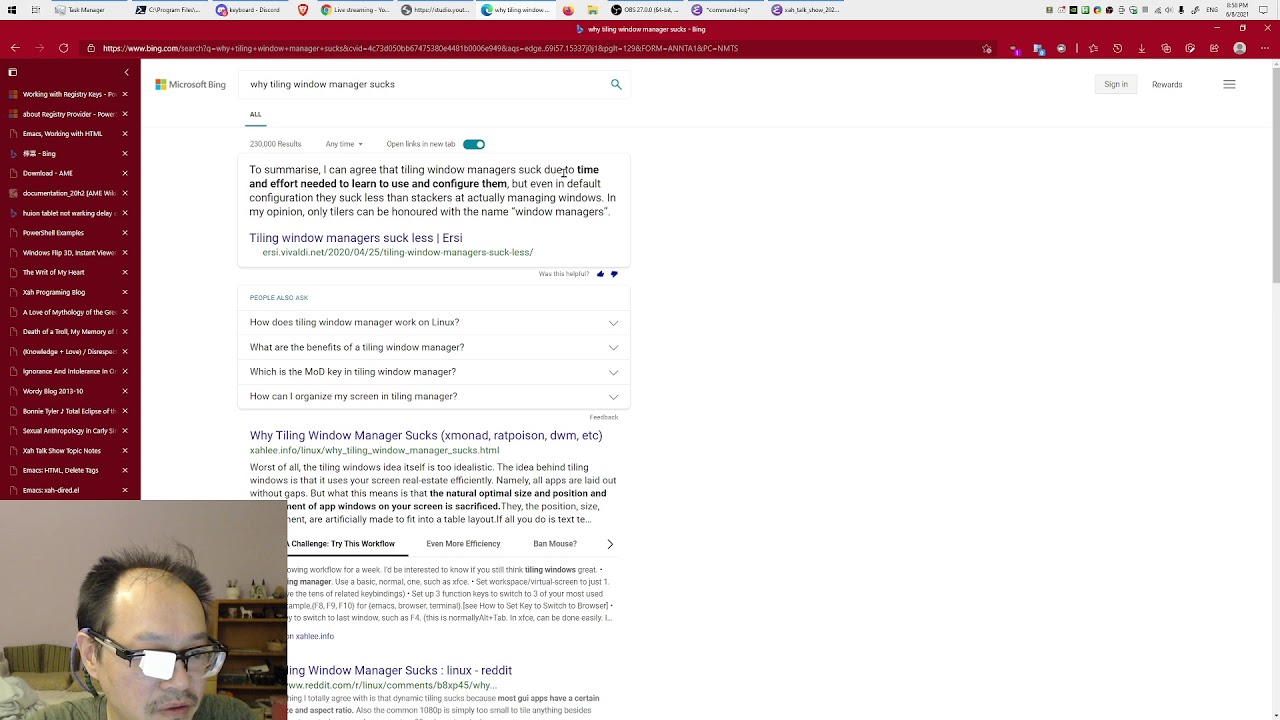Click the Feedback link under questions
The width and height of the screenshot is (1280, 720).
click(604, 417)
